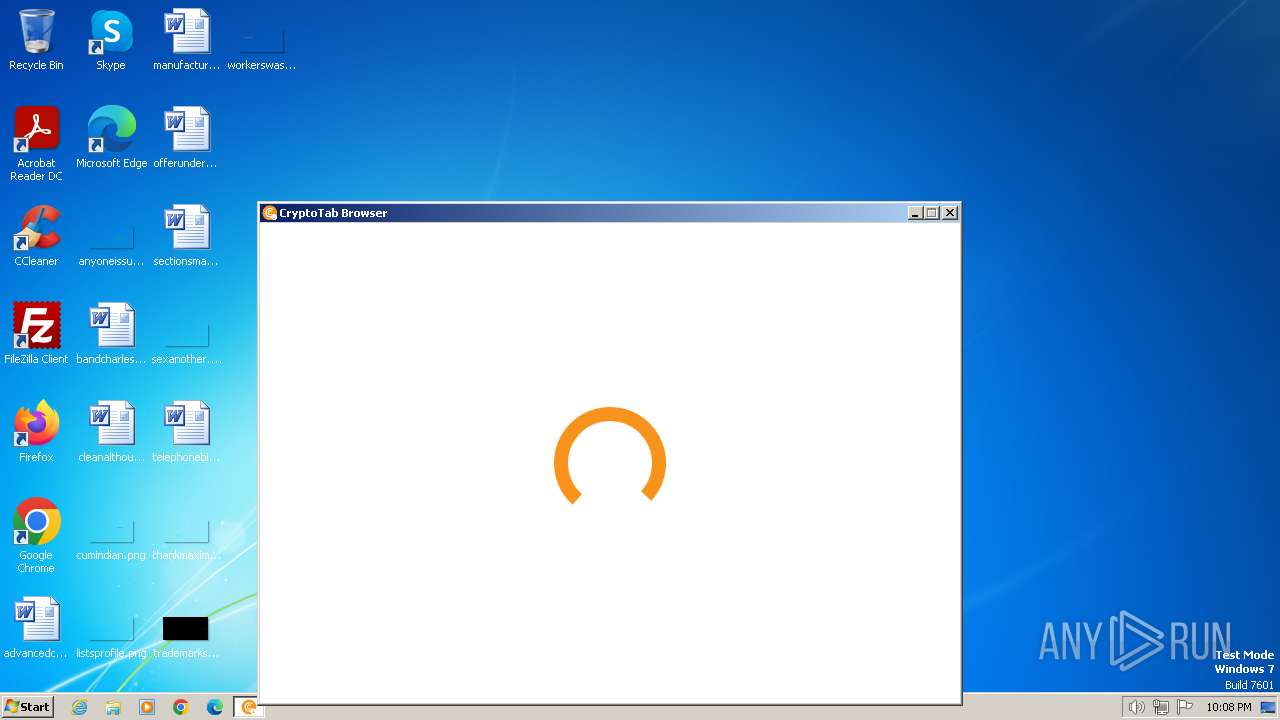Viewport: 1280px width, 720px height.
Task: Select the advancedc... Word document
Action: [36, 628]
